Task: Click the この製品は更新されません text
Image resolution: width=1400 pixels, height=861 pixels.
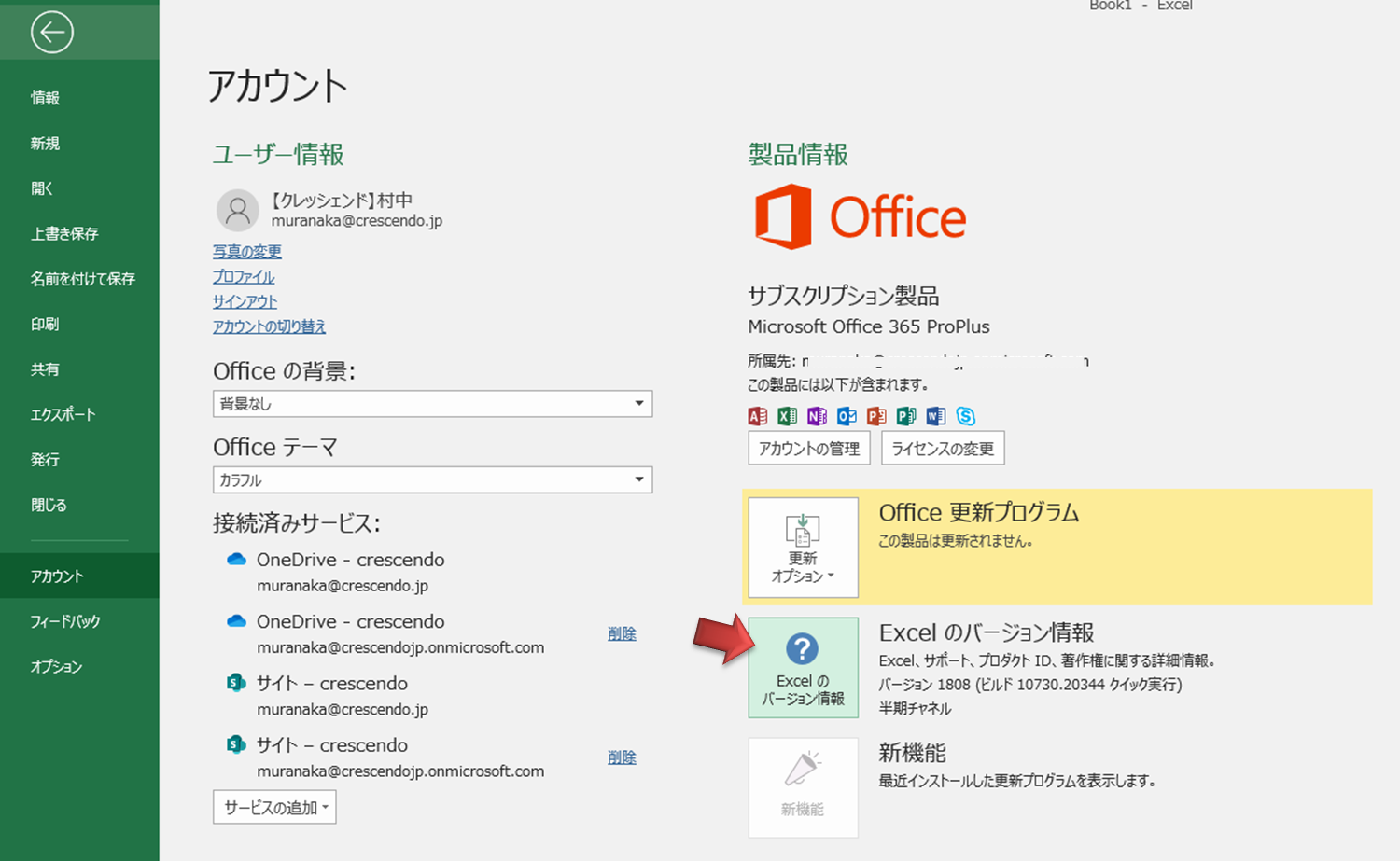Action: 956,540
